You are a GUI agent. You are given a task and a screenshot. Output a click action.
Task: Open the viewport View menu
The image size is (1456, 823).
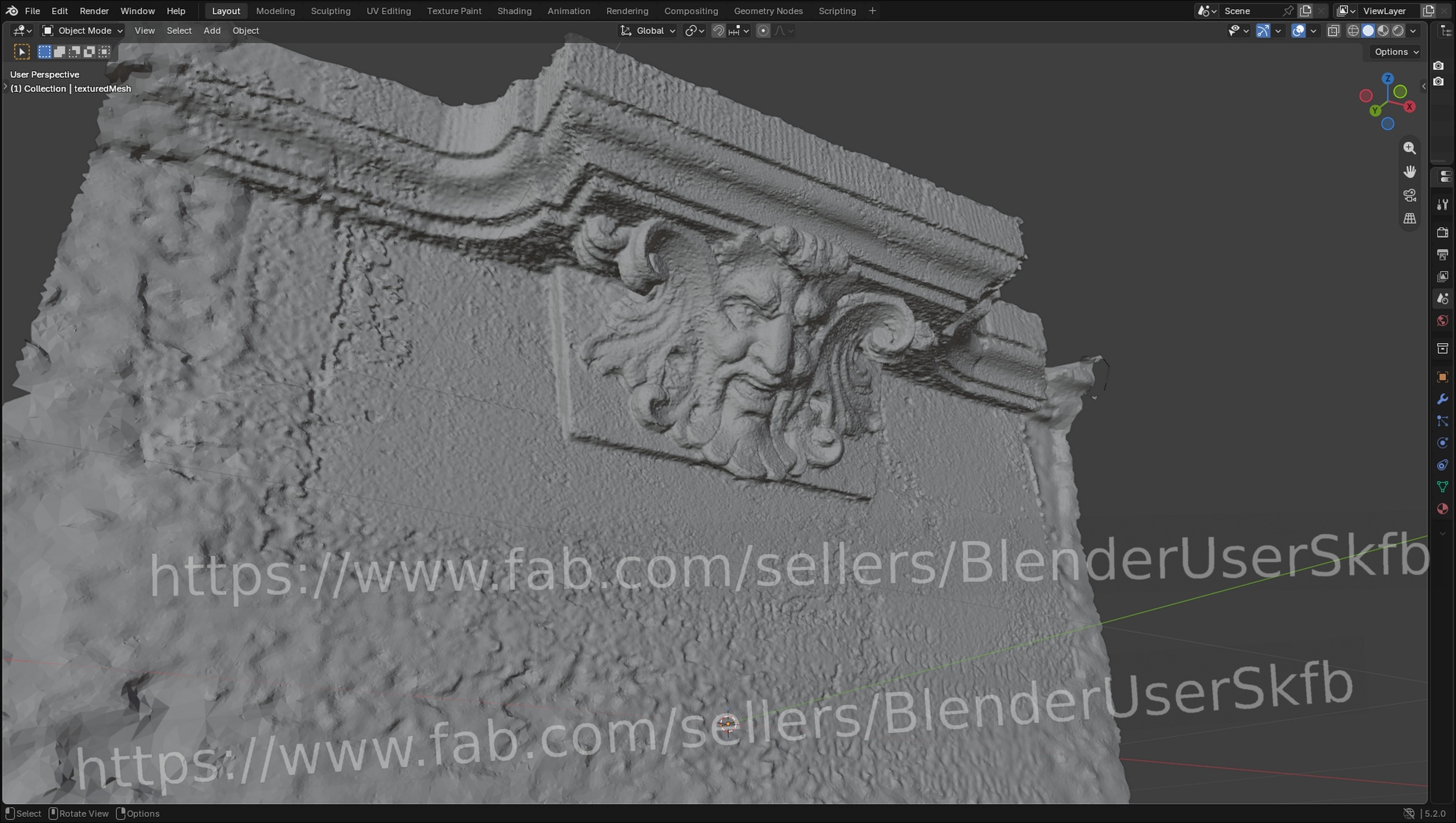pos(145,31)
